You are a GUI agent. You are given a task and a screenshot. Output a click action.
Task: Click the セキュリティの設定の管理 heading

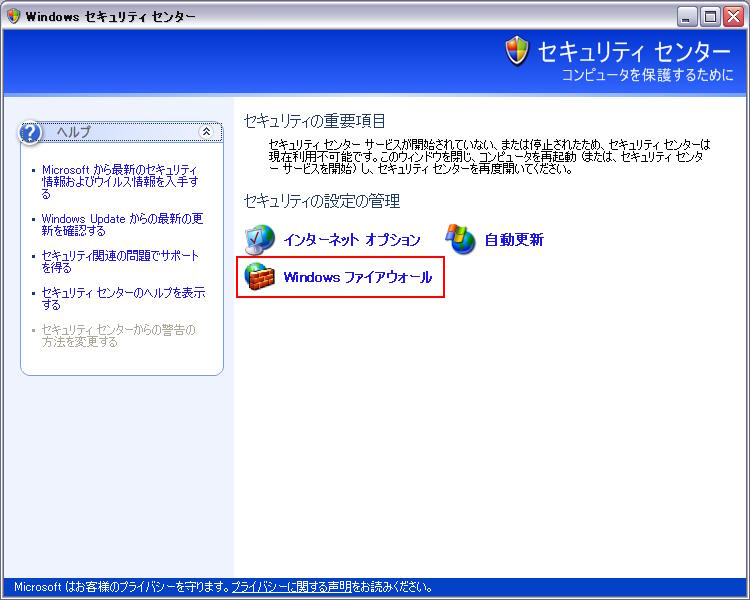coord(322,201)
